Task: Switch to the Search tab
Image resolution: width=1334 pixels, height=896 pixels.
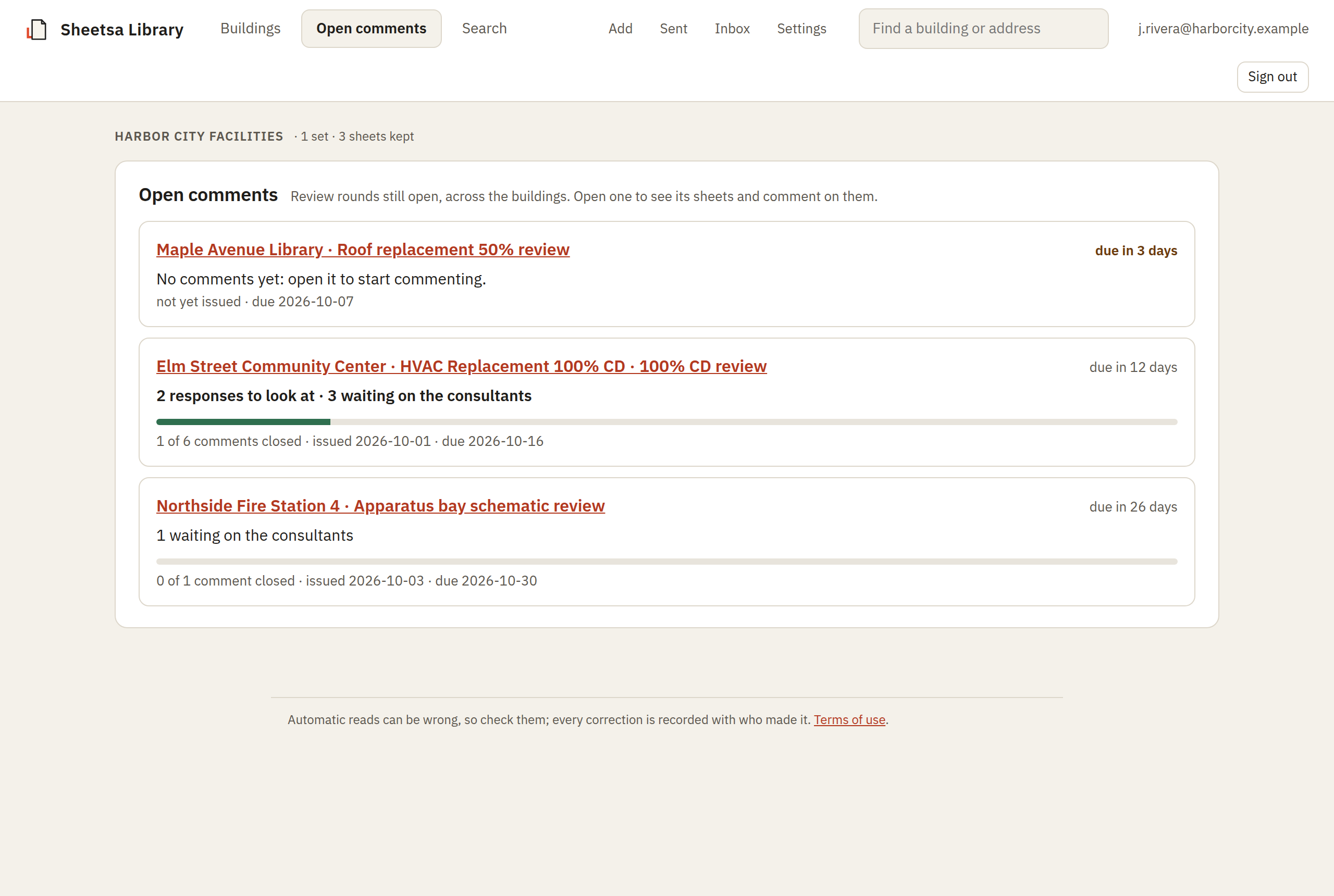Action: 484,29
